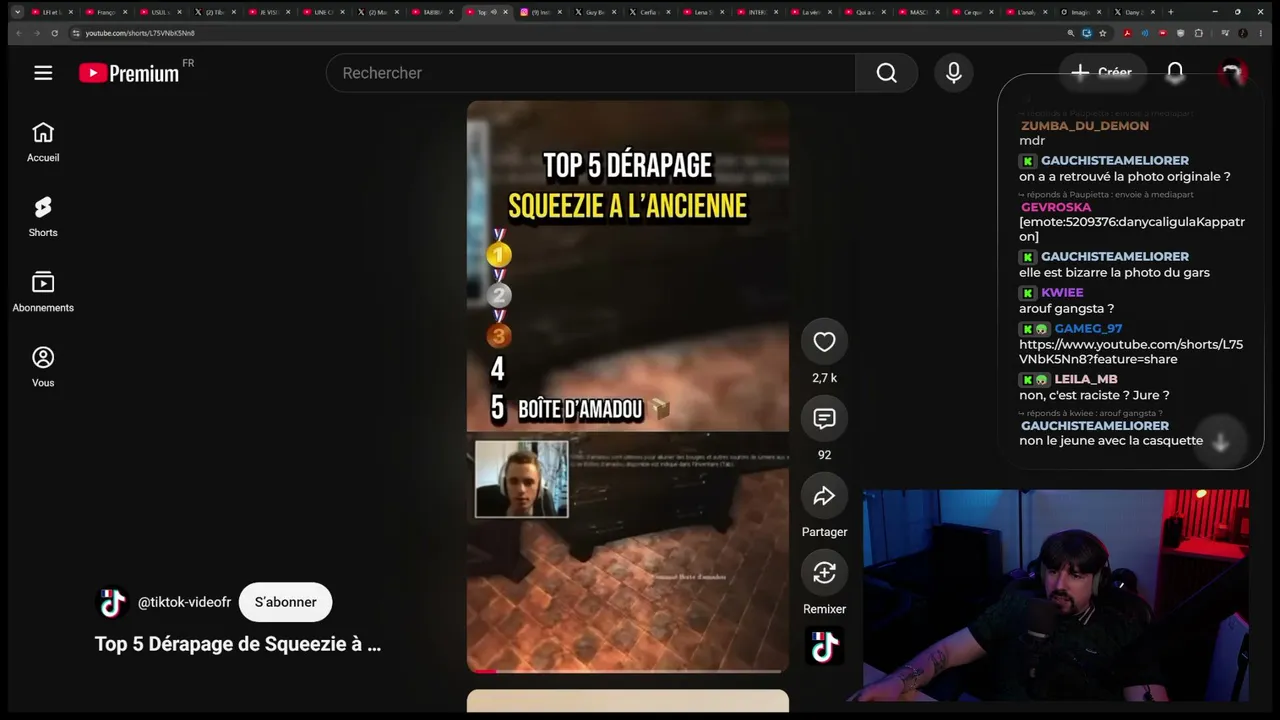Open the Extensions puzzle icon
The width and height of the screenshot is (1280, 720).
[x=1199, y=33]
